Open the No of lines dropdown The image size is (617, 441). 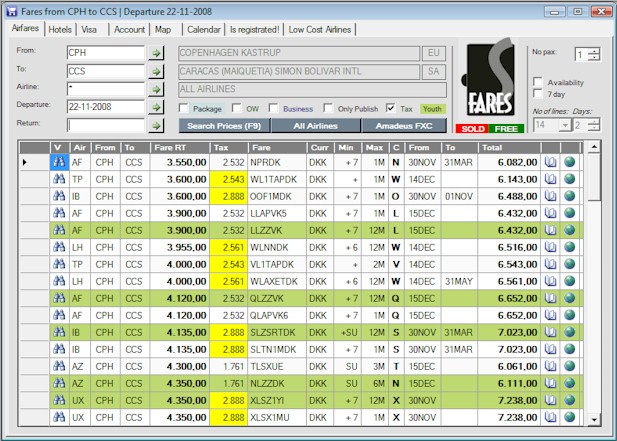click(565, 125)
